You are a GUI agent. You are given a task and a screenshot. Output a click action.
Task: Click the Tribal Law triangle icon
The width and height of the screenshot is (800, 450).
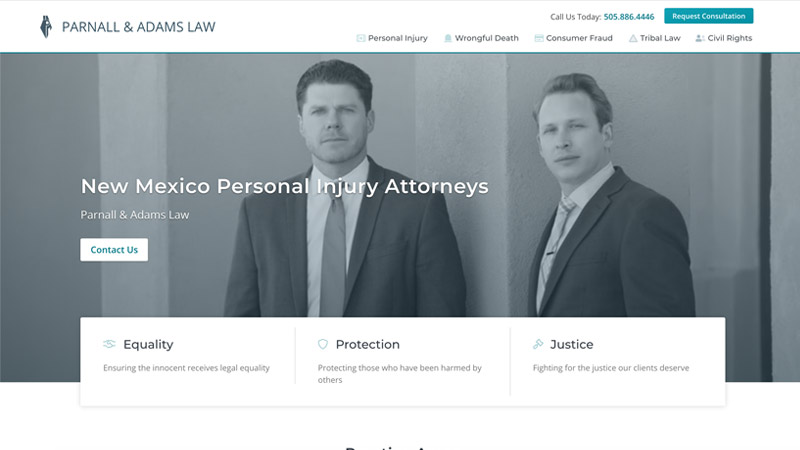point(633,38)
